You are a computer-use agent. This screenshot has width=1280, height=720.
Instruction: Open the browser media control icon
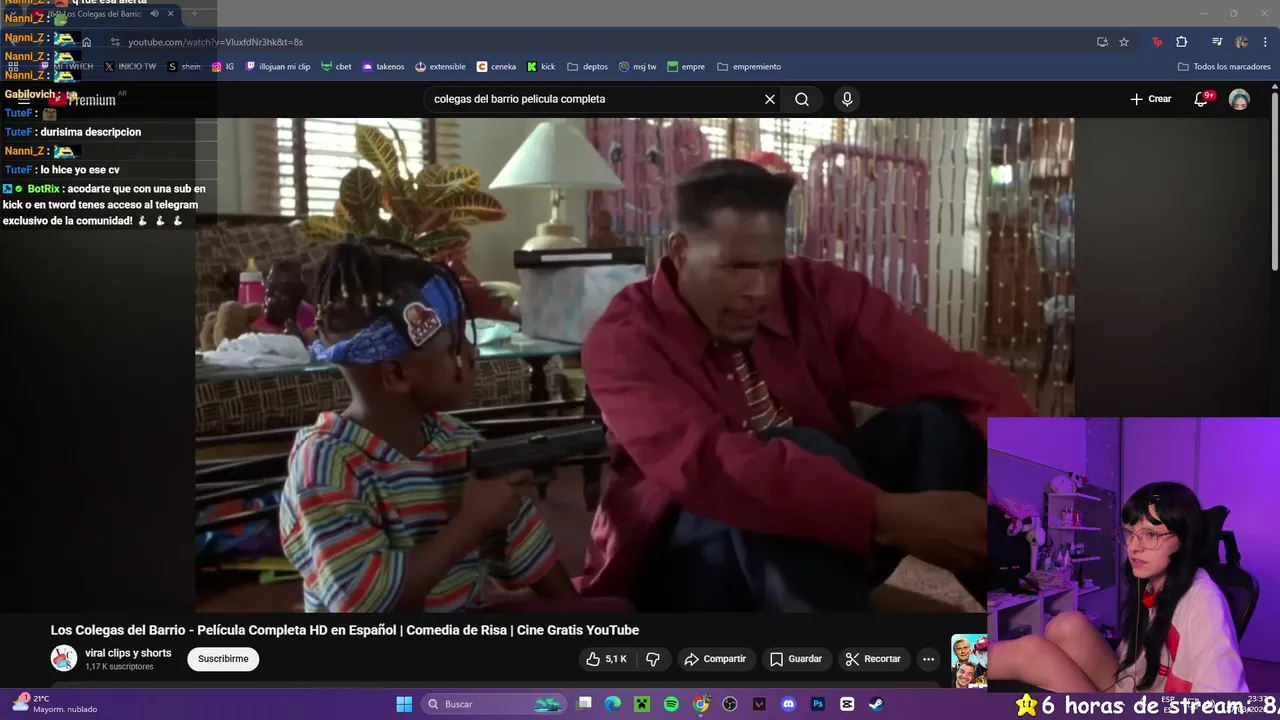1217,42
